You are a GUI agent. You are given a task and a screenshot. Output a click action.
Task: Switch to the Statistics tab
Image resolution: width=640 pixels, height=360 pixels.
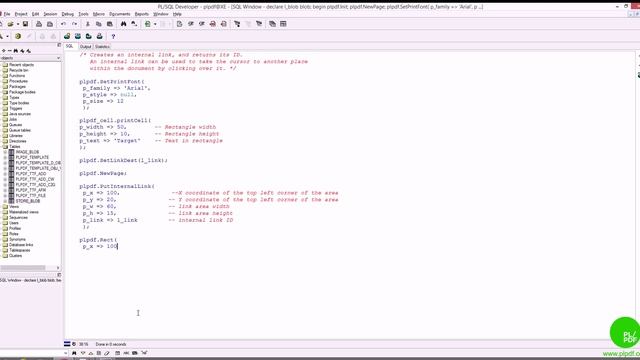coord(102,47)
